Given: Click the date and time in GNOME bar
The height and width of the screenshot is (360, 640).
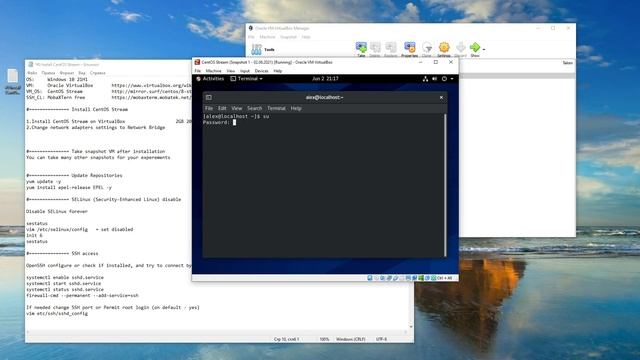Looking at the screenshot, I should pyautogui.click(x=325, y=78).
